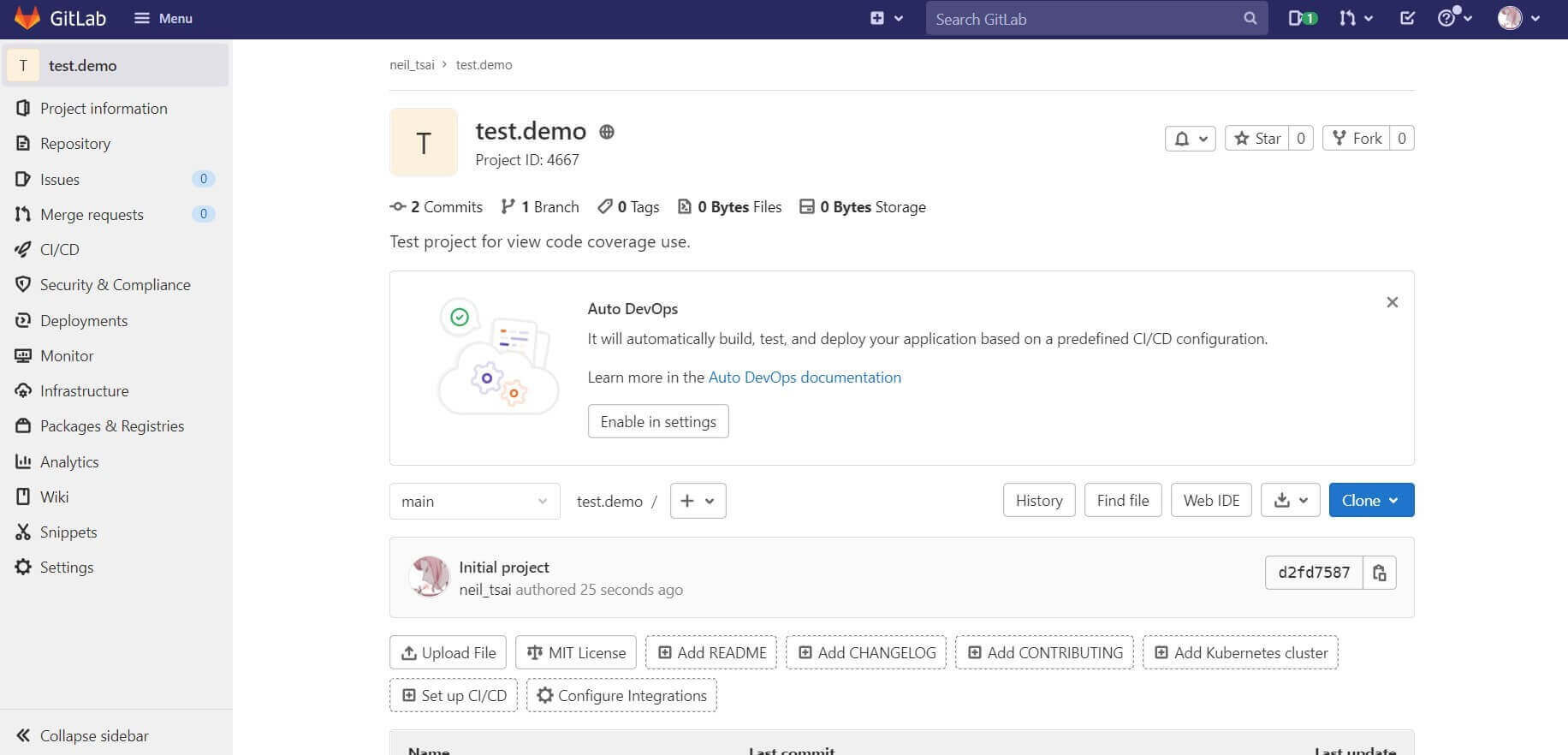
Task: Click the project avatar letter T
Action: pyautogui.click(x=424, y=142)
